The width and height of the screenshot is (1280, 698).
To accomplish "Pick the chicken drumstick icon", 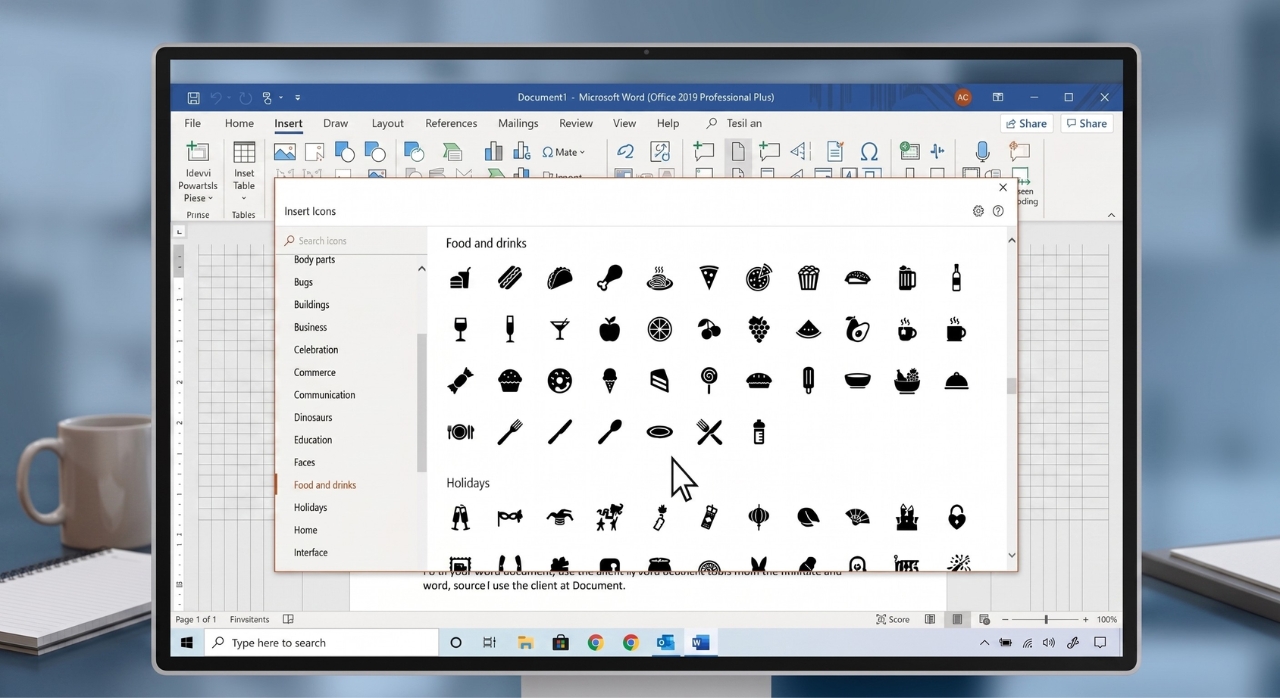I will [610, 278].
